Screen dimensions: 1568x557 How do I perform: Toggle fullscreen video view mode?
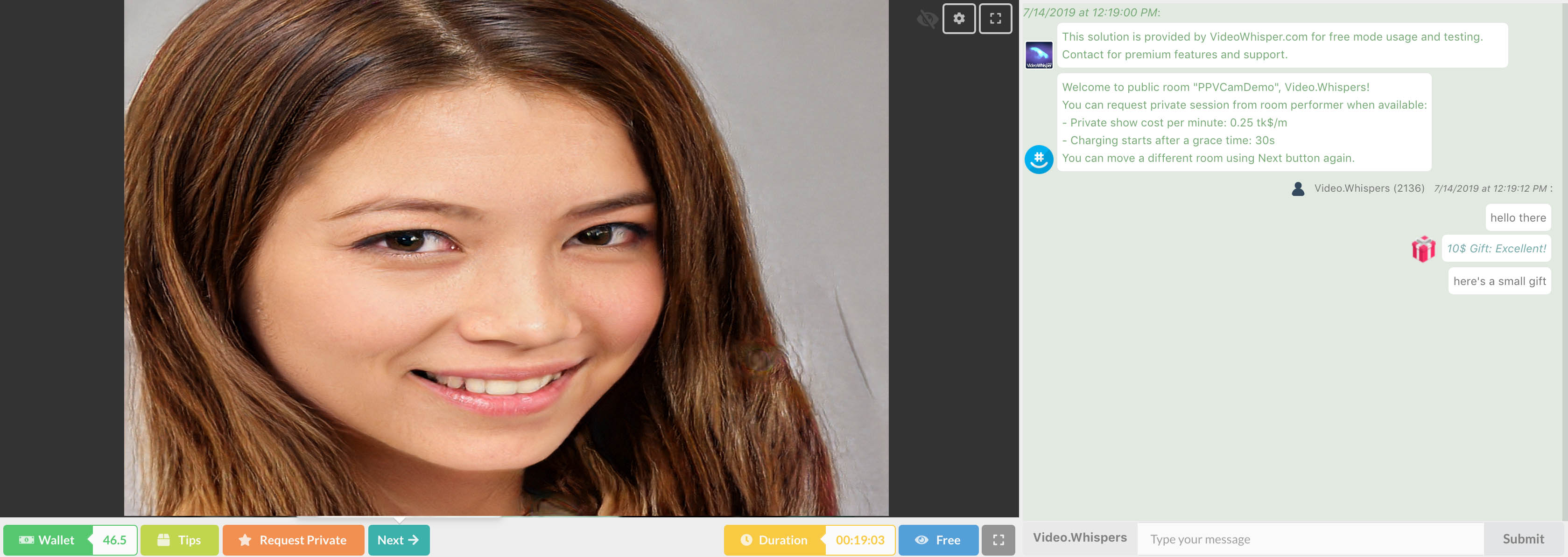coord(996,18)
